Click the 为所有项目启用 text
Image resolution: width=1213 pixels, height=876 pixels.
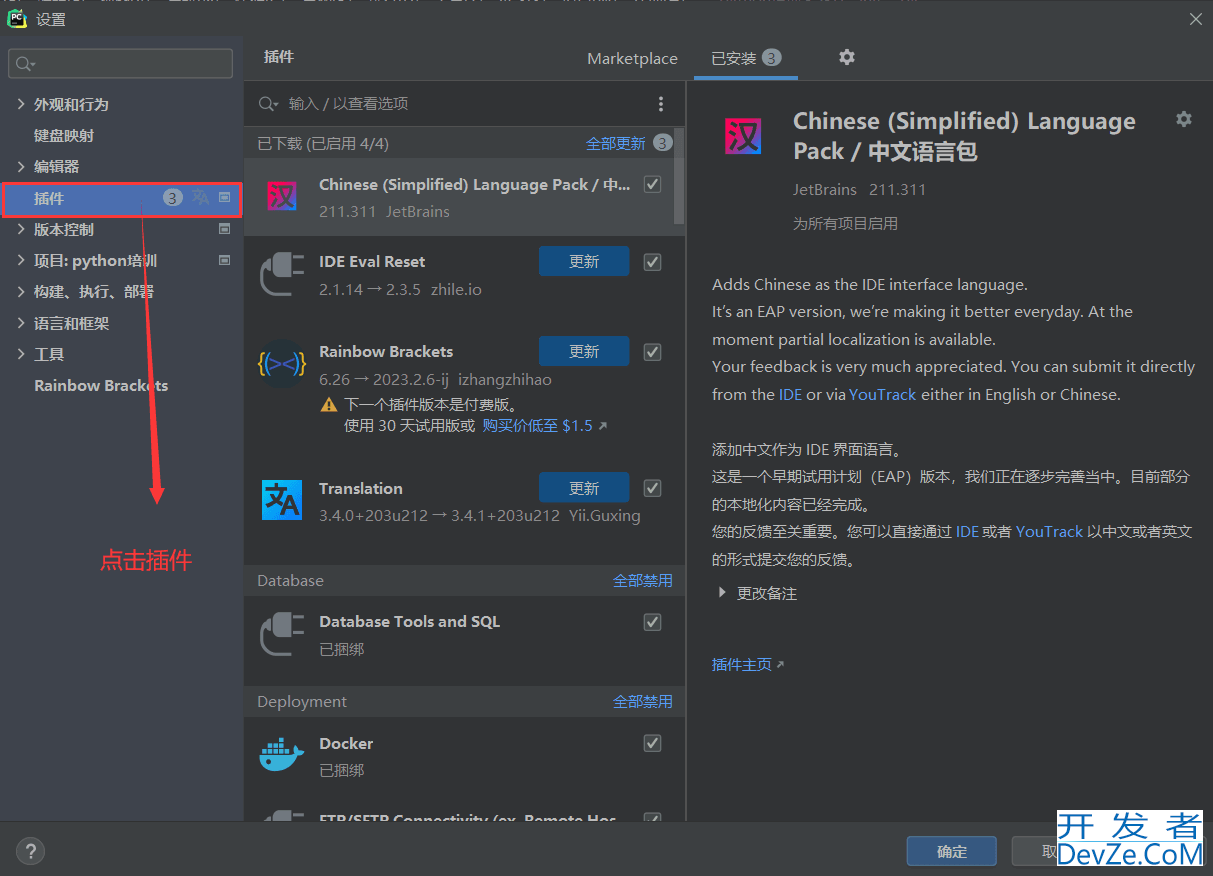tap(845, 223)
